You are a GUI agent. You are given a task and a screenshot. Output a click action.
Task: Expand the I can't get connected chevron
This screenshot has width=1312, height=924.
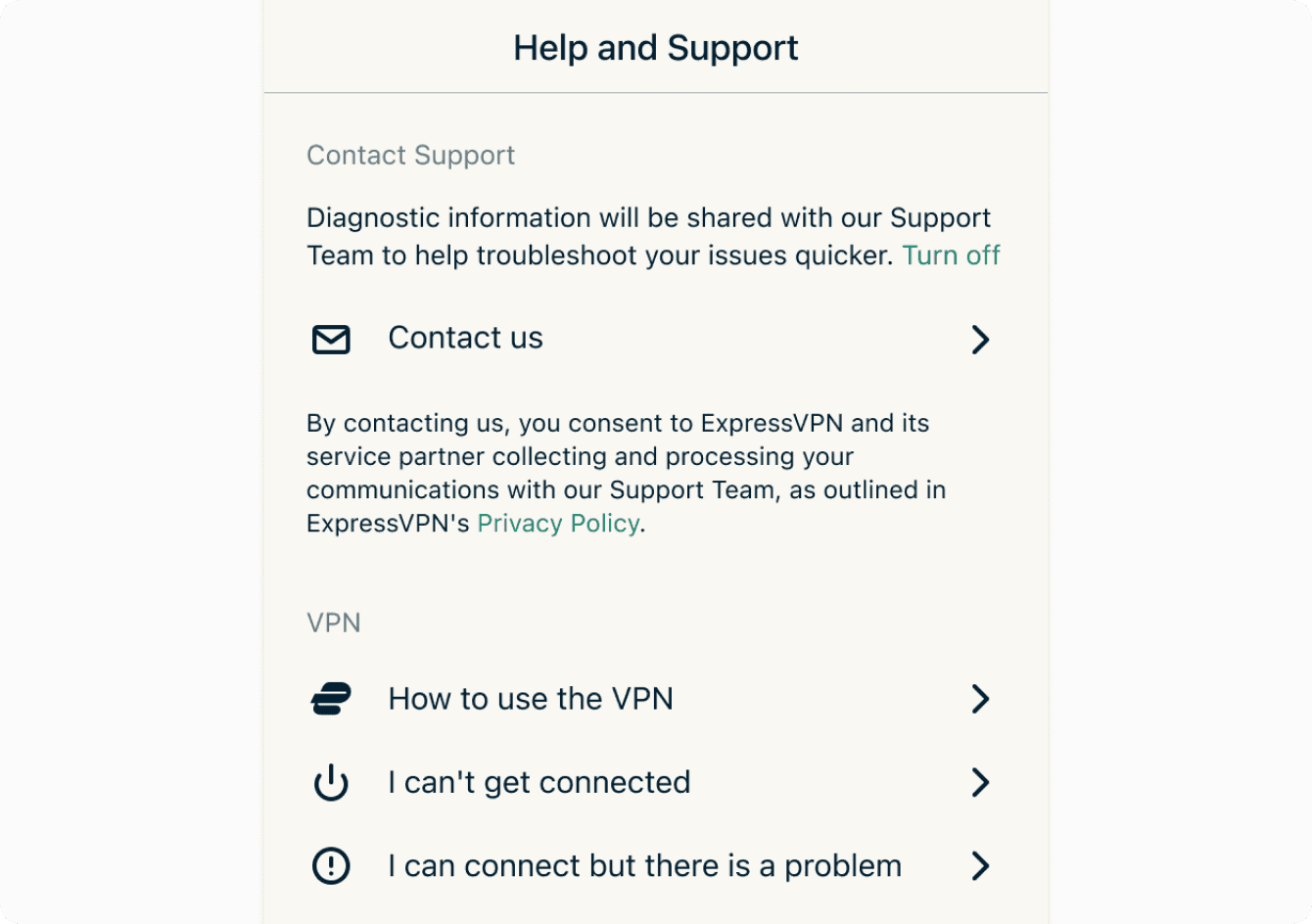click(x=980, y=783)
